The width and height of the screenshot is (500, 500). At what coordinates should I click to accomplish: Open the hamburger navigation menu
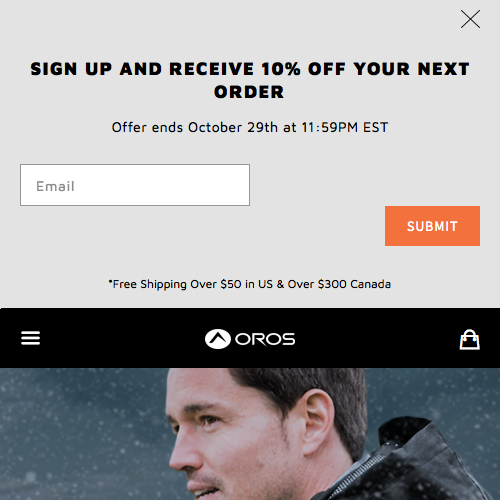pos(31,338)
